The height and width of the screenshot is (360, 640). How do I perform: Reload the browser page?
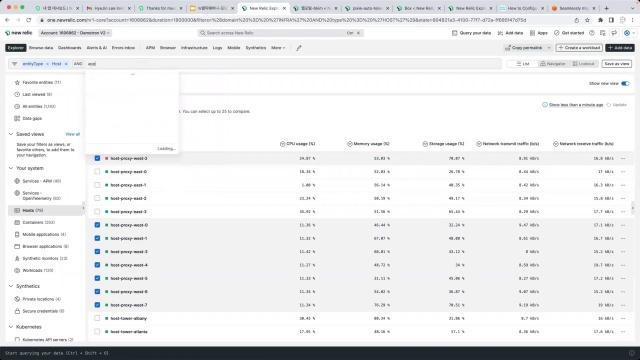[29, 20]
